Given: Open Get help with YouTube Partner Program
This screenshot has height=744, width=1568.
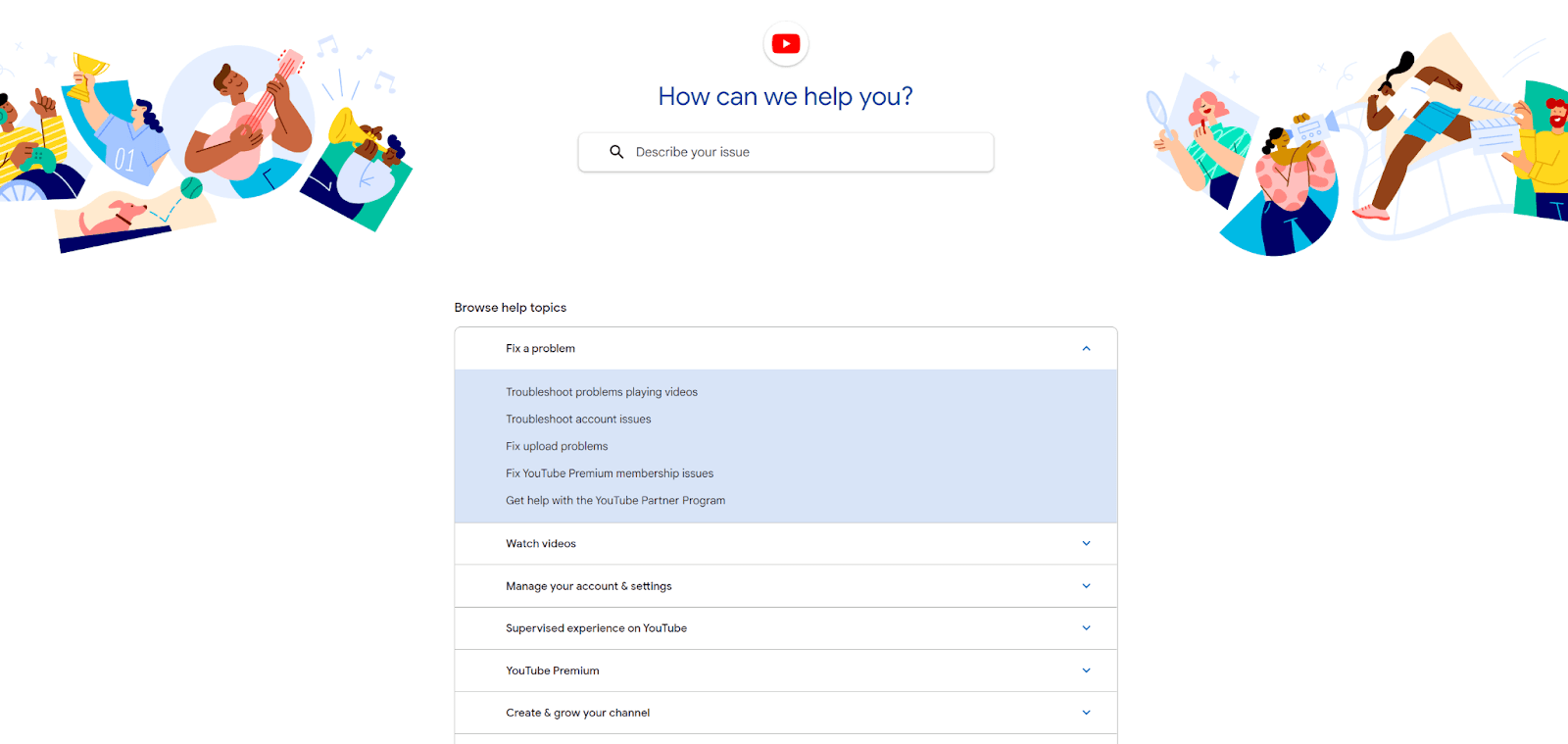Looking at the screenshot, I should [x=615, y=501].
